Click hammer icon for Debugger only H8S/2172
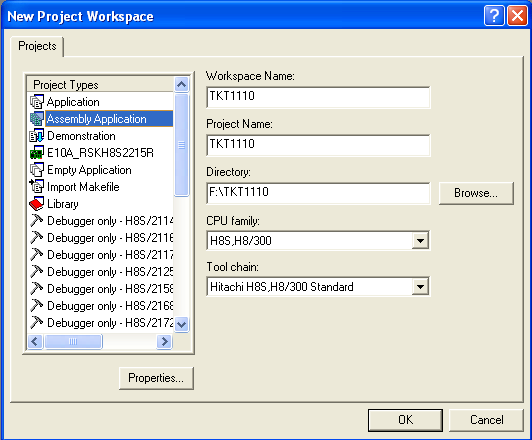 (x=37, y=322)
